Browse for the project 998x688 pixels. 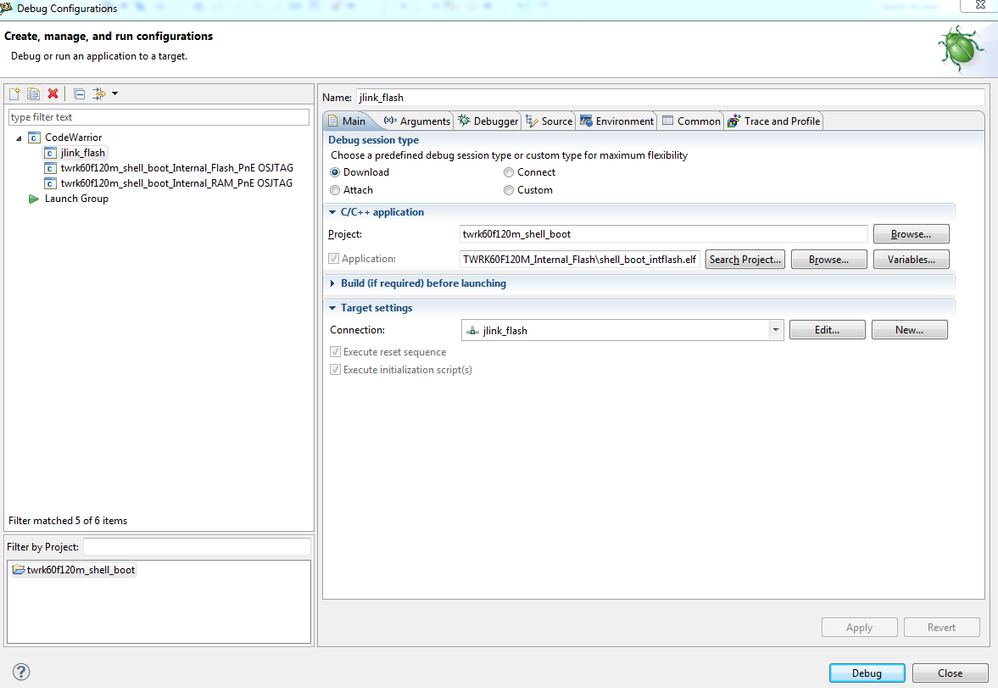pyautogui.click(x=911, y=234)
